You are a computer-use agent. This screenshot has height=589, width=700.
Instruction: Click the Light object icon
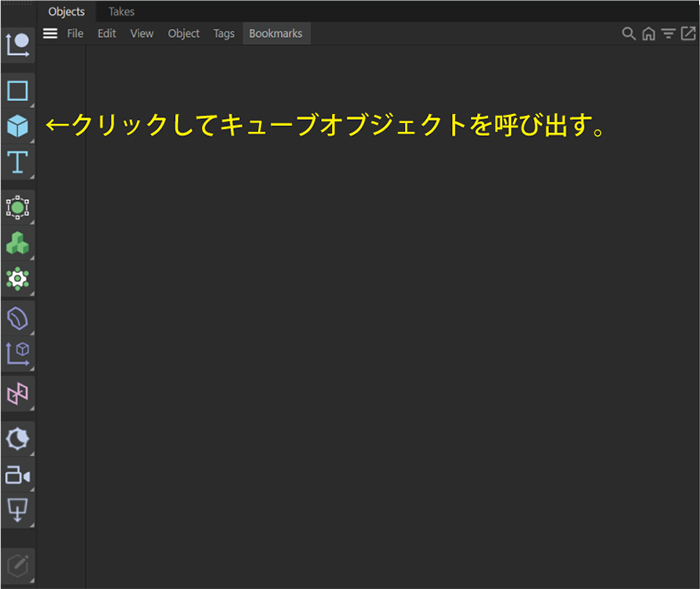[x=18, y=438]
